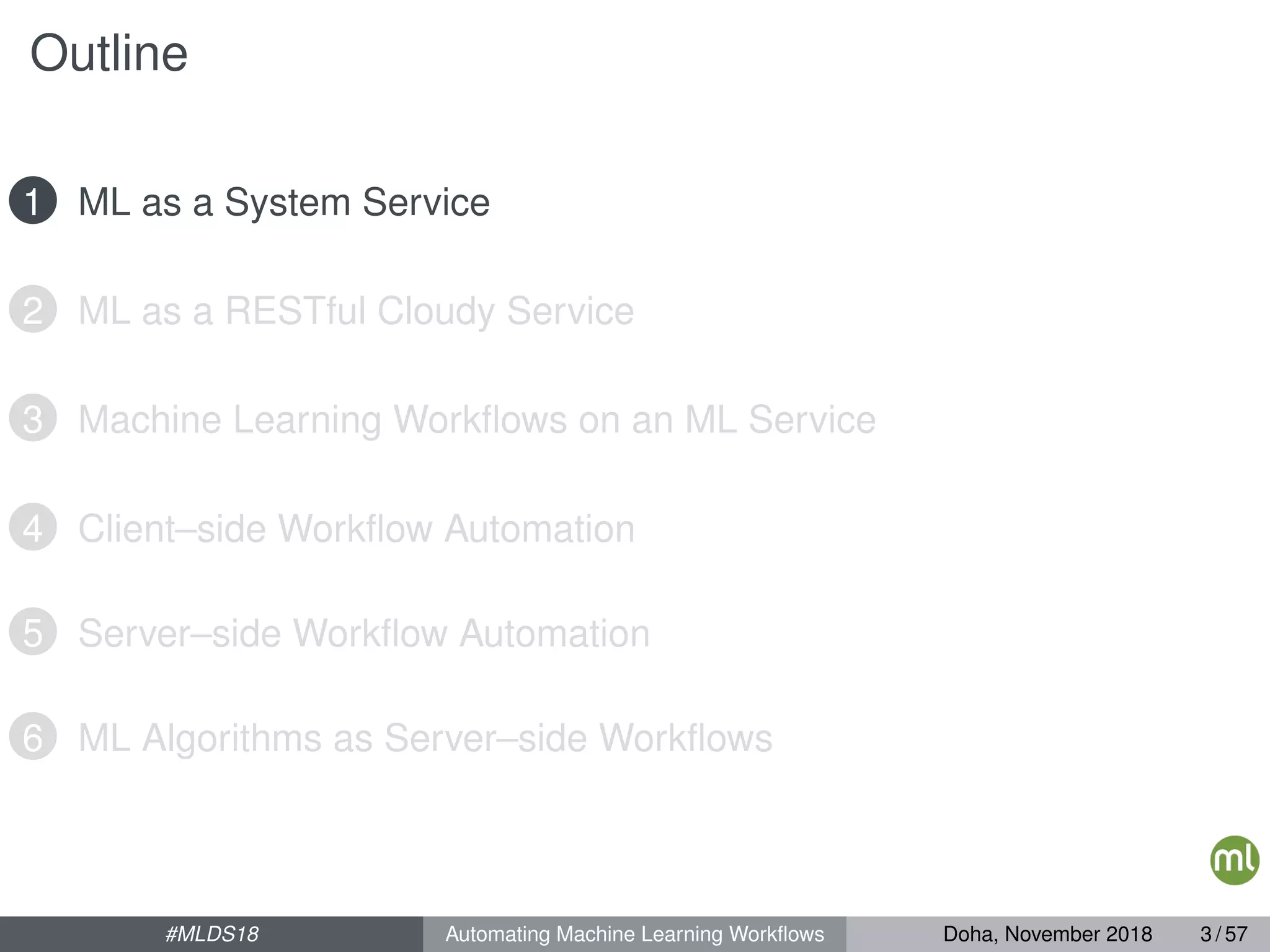Screen dimensions: 1270x952
Task: Click the number 5 bullet circle
Action: click(33, 632)
